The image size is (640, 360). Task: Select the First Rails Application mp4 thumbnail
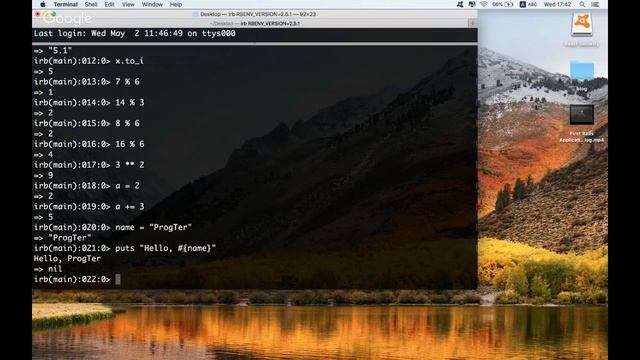point(582,115)
